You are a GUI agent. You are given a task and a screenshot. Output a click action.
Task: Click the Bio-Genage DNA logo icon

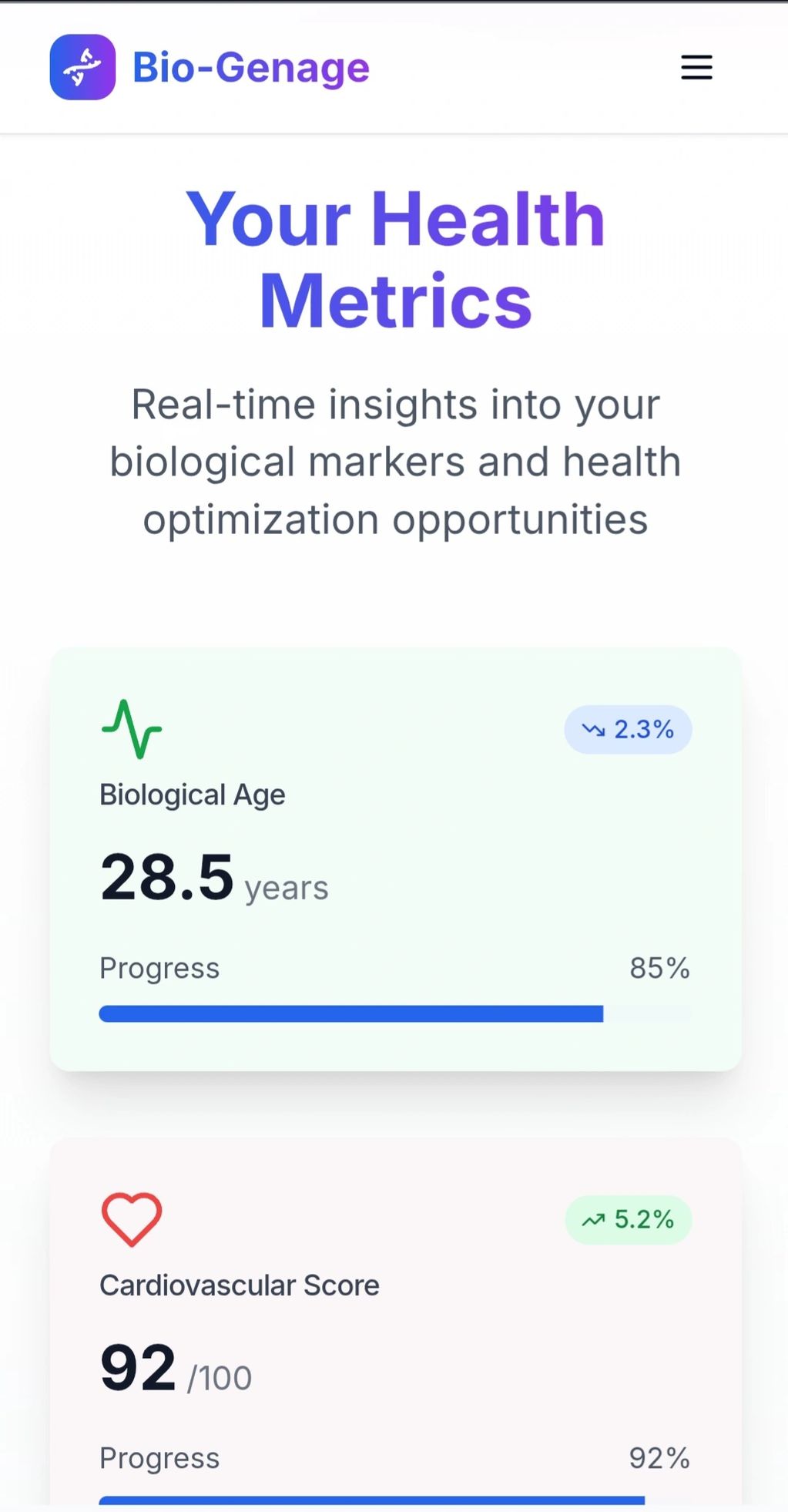tap(82, 67)
